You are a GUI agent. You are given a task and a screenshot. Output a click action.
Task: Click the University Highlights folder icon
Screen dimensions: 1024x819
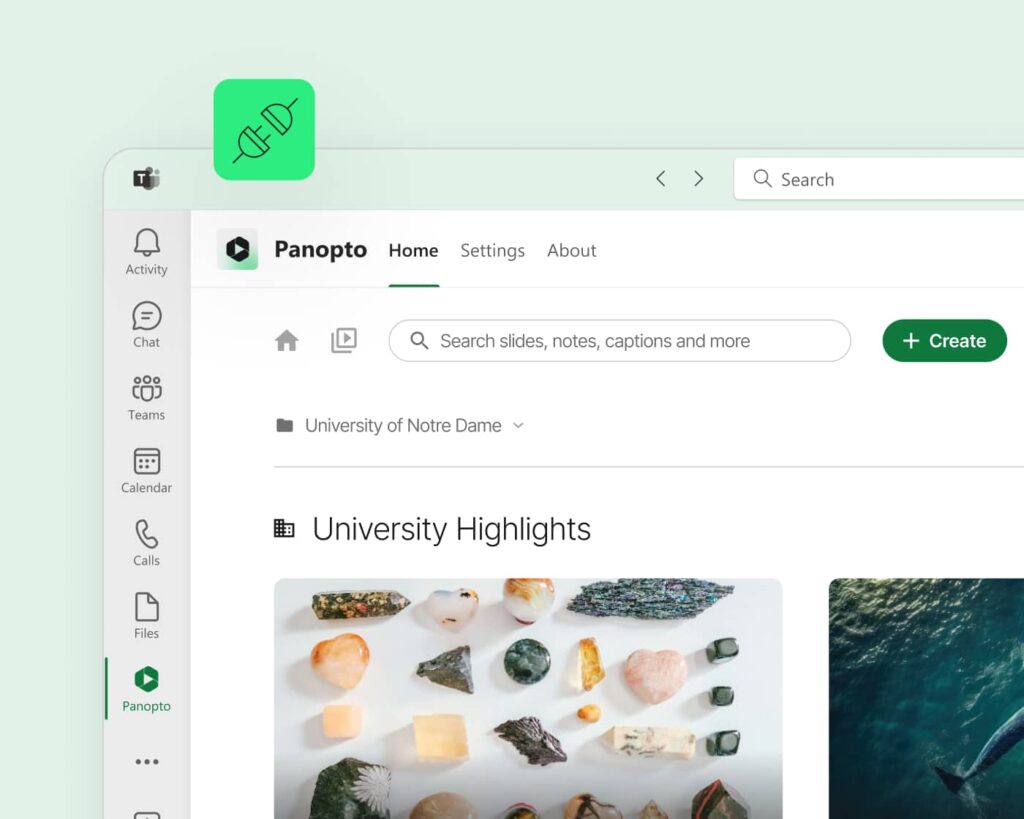click(x=284, y=528)
